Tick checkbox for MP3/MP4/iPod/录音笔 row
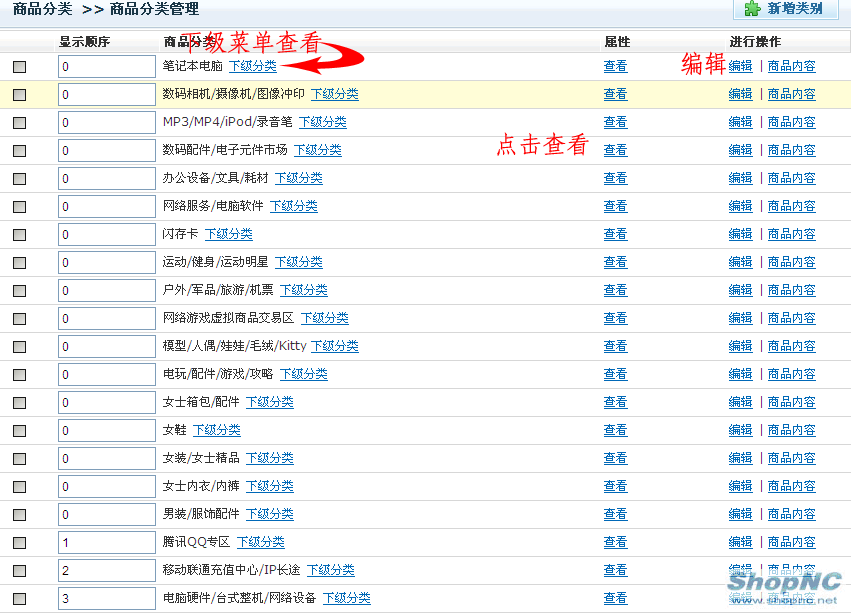Screen dimensions: 851x615 (20, 123)
